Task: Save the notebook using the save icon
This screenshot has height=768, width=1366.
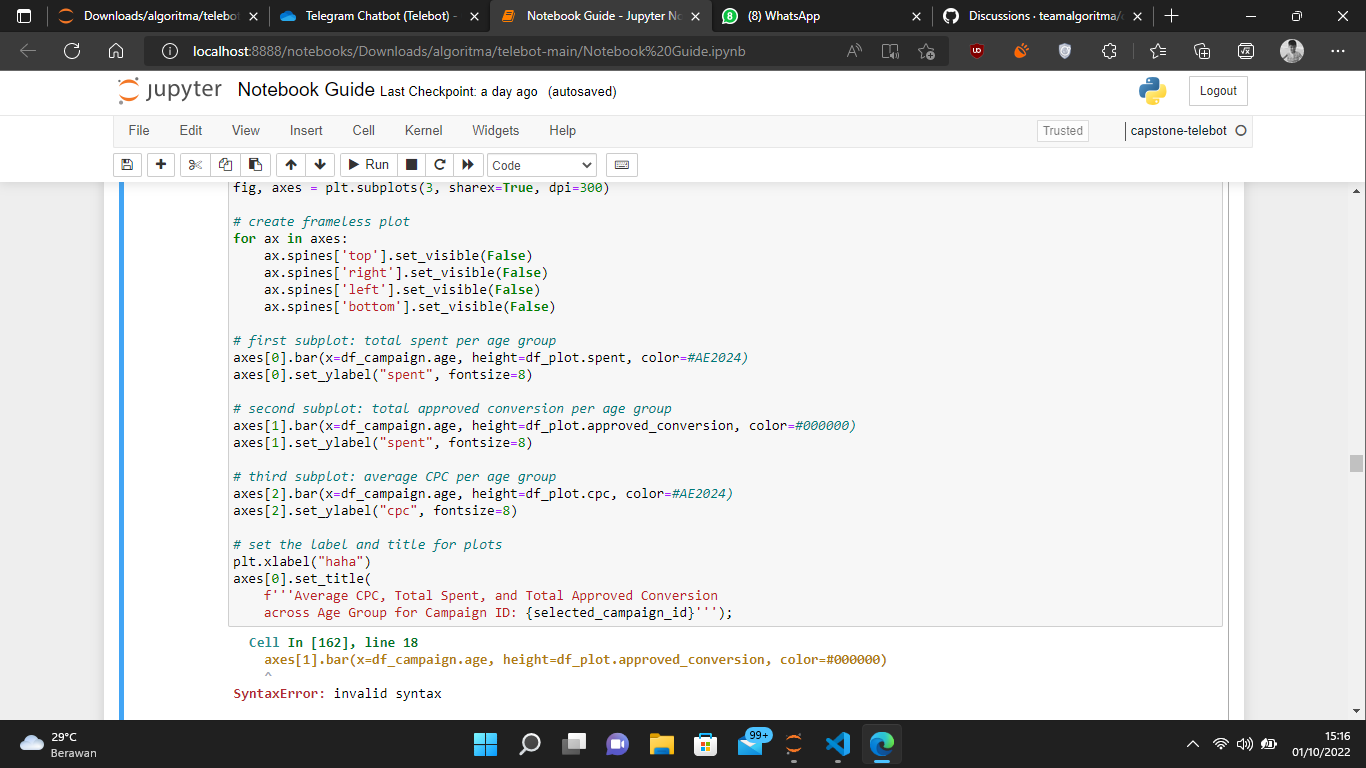Action: [x=127, y=164]
